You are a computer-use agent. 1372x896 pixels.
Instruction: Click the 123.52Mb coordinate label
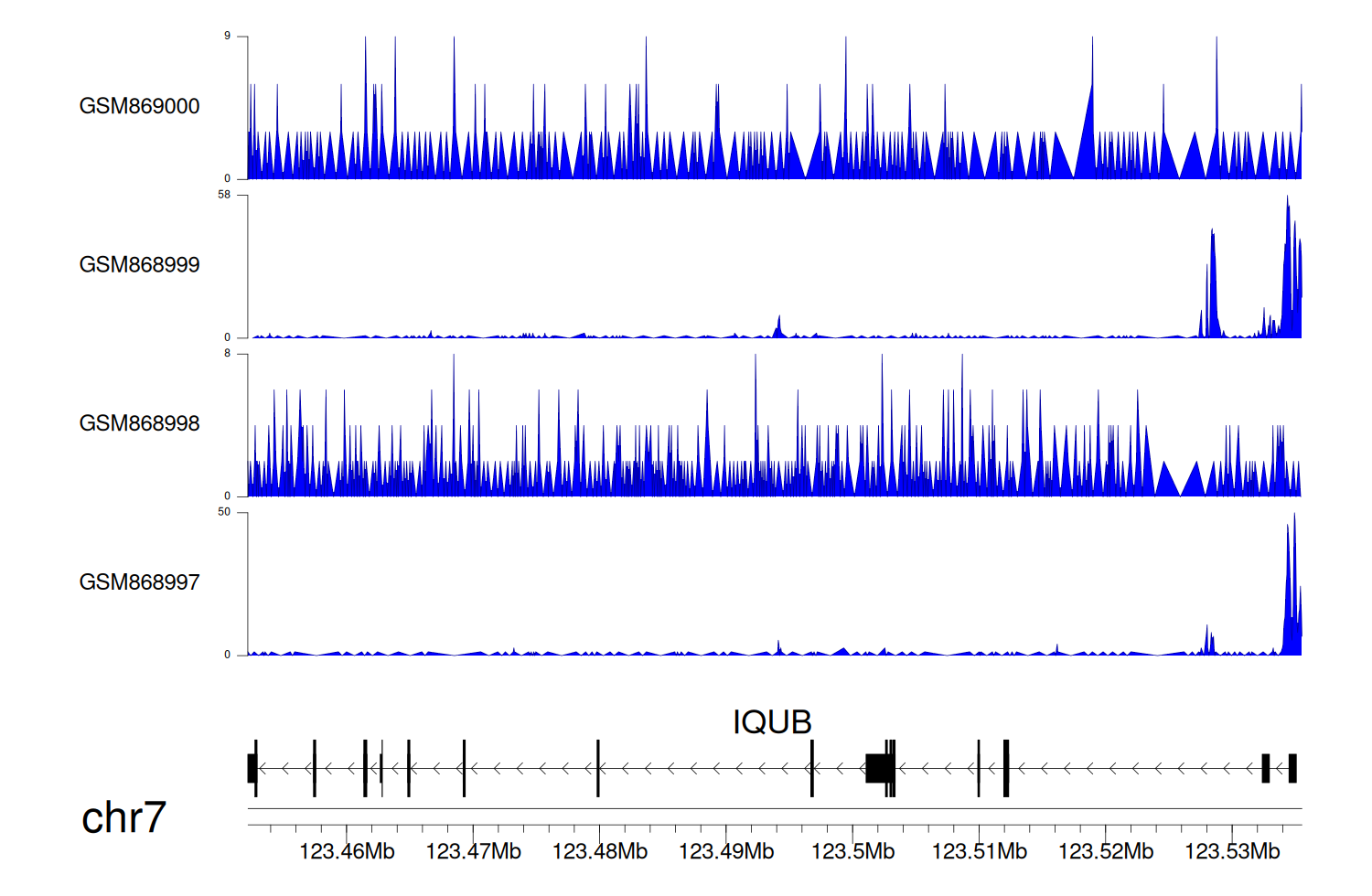click(x=1105, y=852)
